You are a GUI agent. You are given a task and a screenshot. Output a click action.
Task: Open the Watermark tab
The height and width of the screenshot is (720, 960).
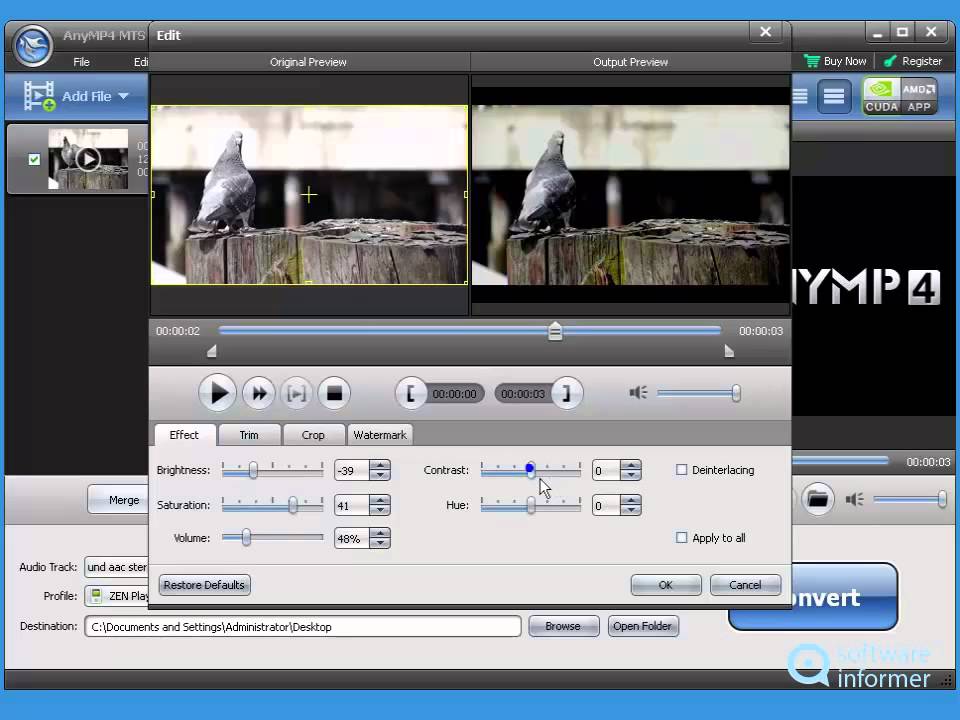(x=380, y=435)
